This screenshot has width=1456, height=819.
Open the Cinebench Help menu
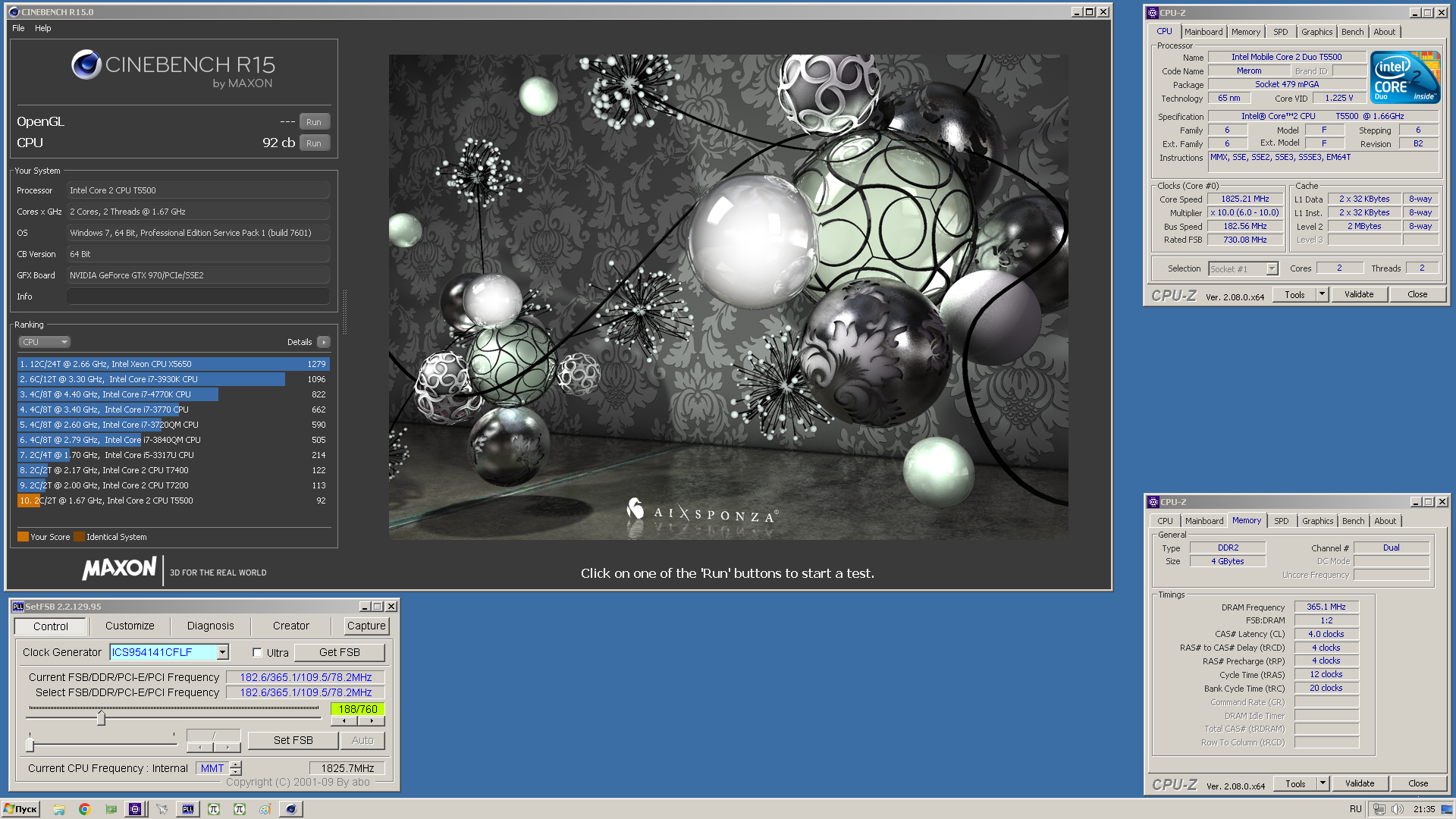[x=43, y=28]
